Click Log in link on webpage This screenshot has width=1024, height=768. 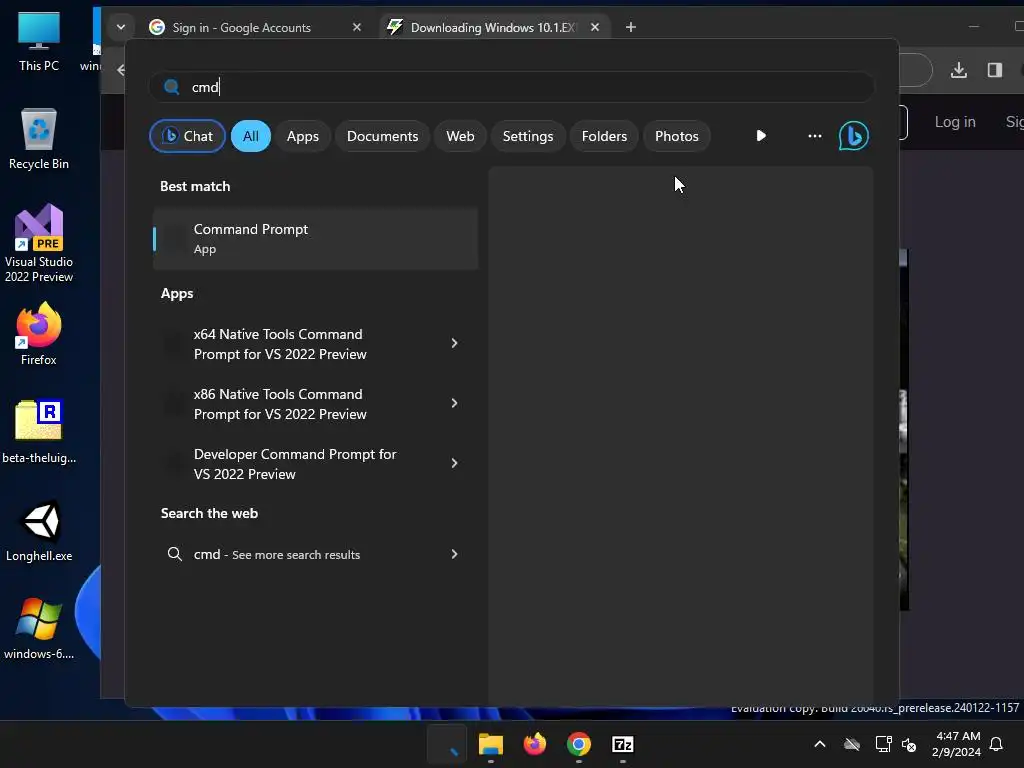pos(955,121)
